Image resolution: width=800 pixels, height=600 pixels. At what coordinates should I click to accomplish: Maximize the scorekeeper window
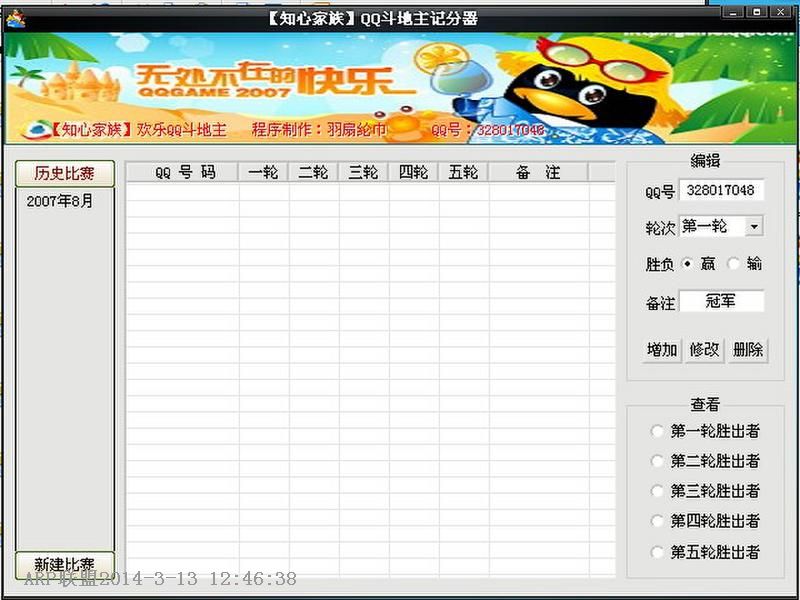757,12
